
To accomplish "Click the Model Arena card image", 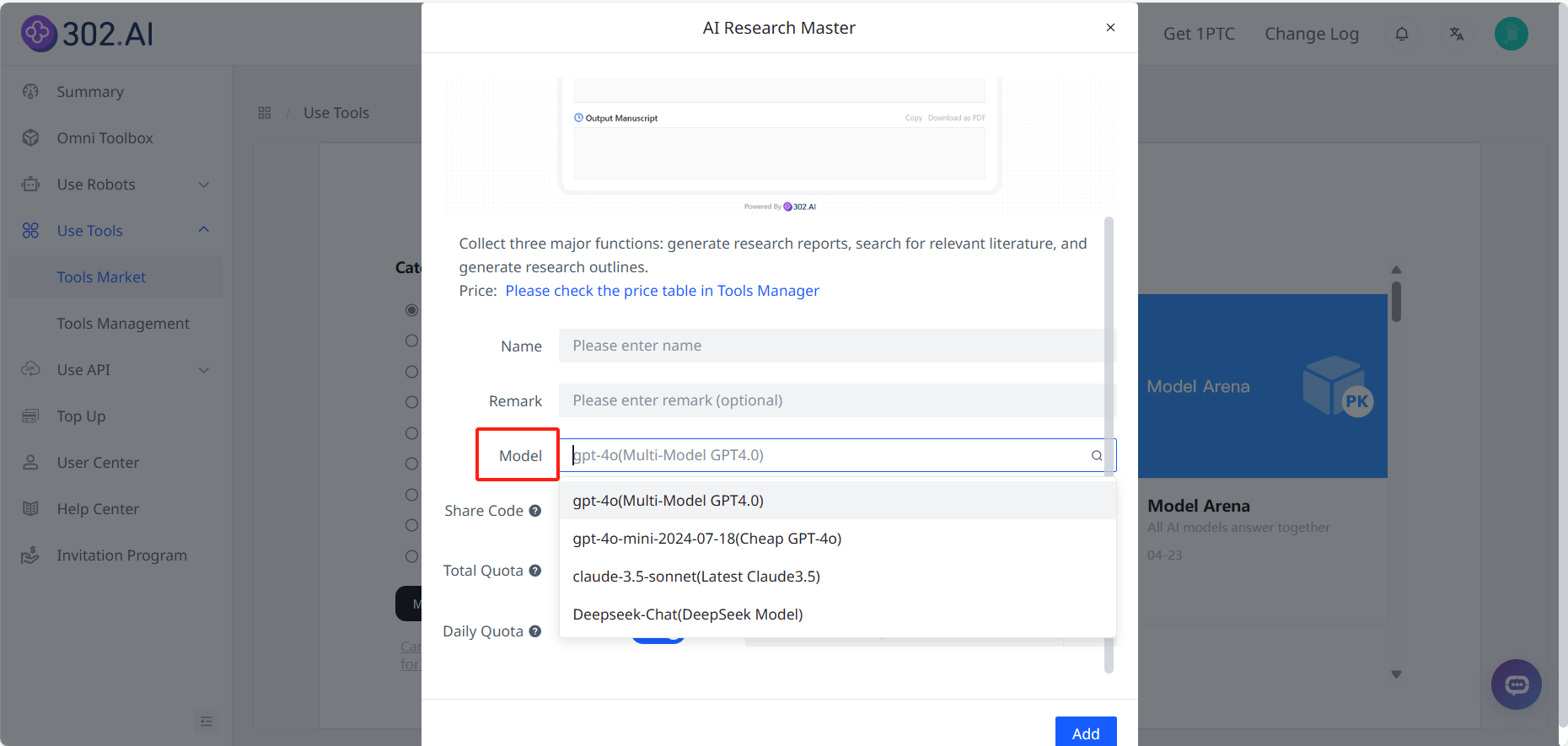I will pyautogui.click(x=1262, y=386).
